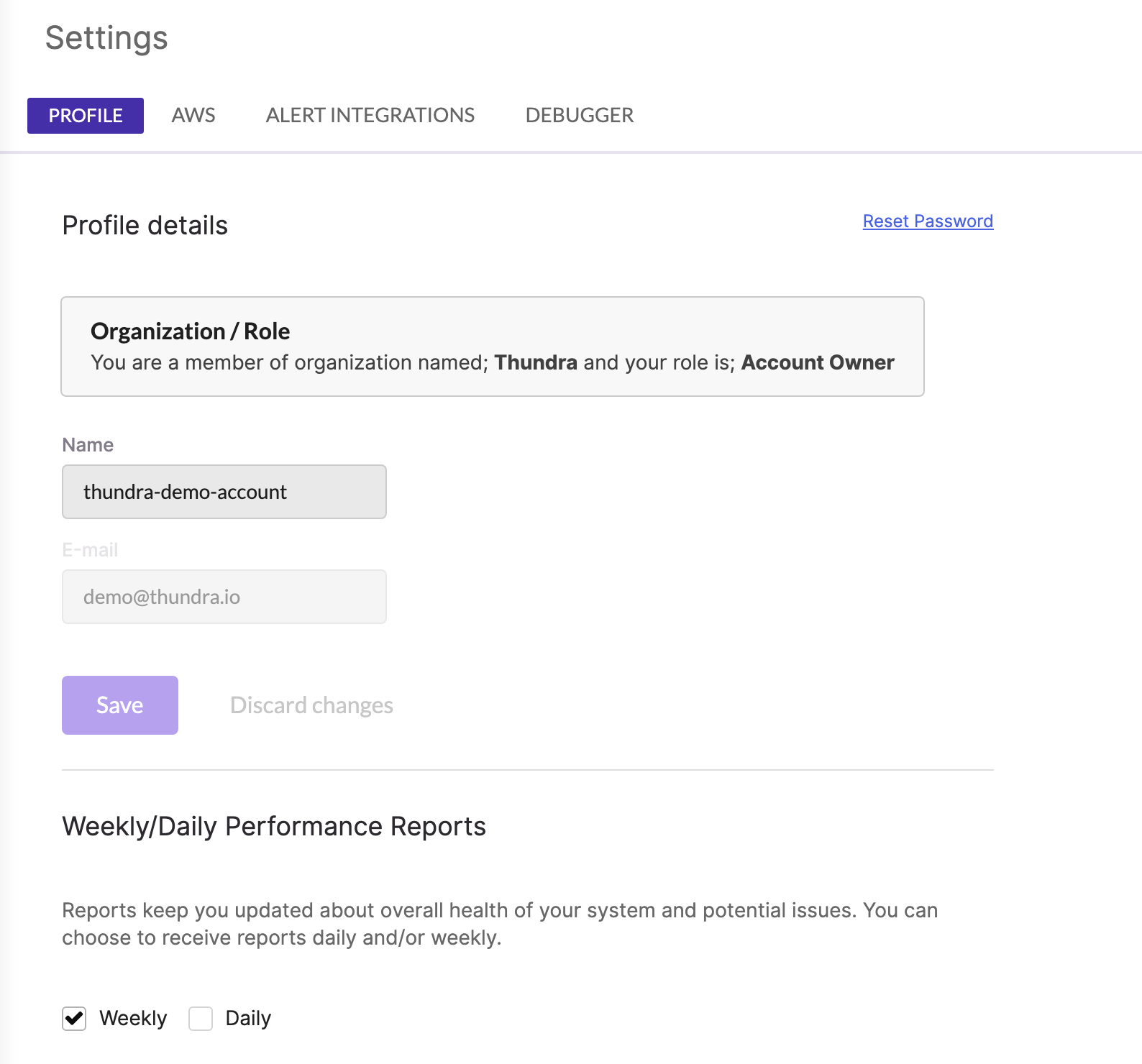Viewport: 1142px width, 1064px height.
Task: Click the E-mail field showing demo@thundra.io
Action: tap(224, 597)
